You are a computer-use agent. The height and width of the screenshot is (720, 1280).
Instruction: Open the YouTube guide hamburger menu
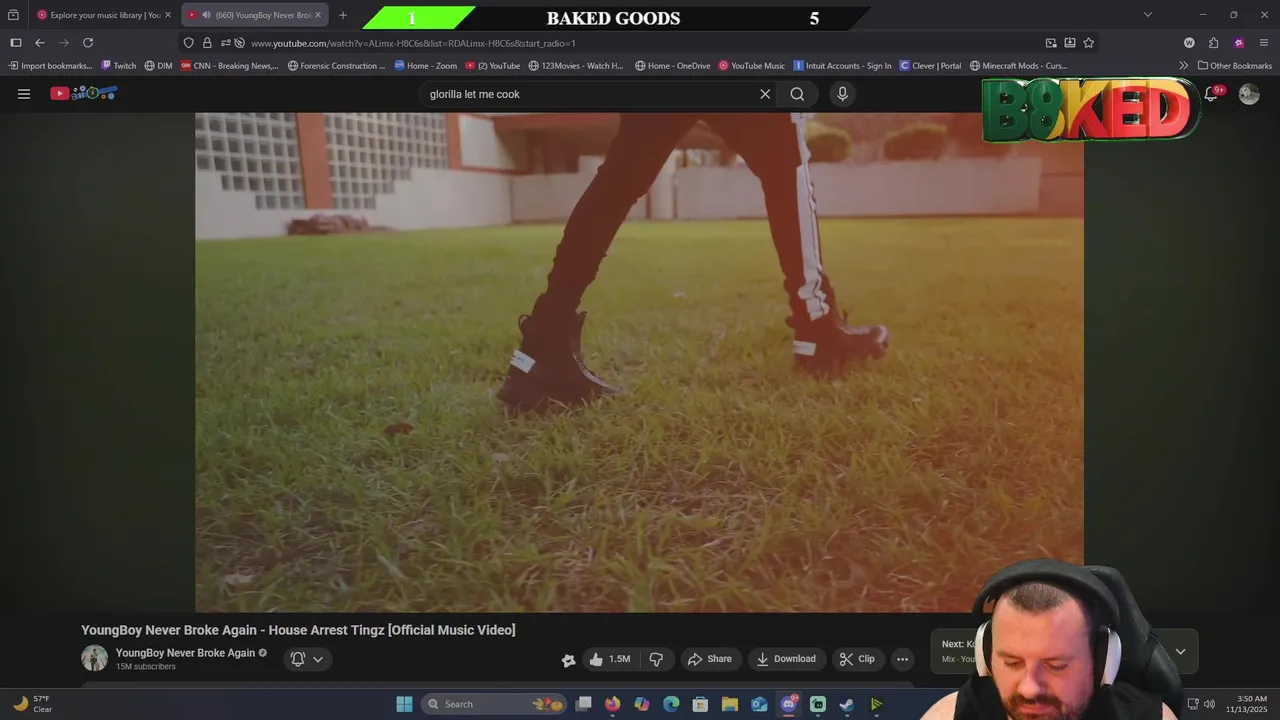[x=24, y=94]
